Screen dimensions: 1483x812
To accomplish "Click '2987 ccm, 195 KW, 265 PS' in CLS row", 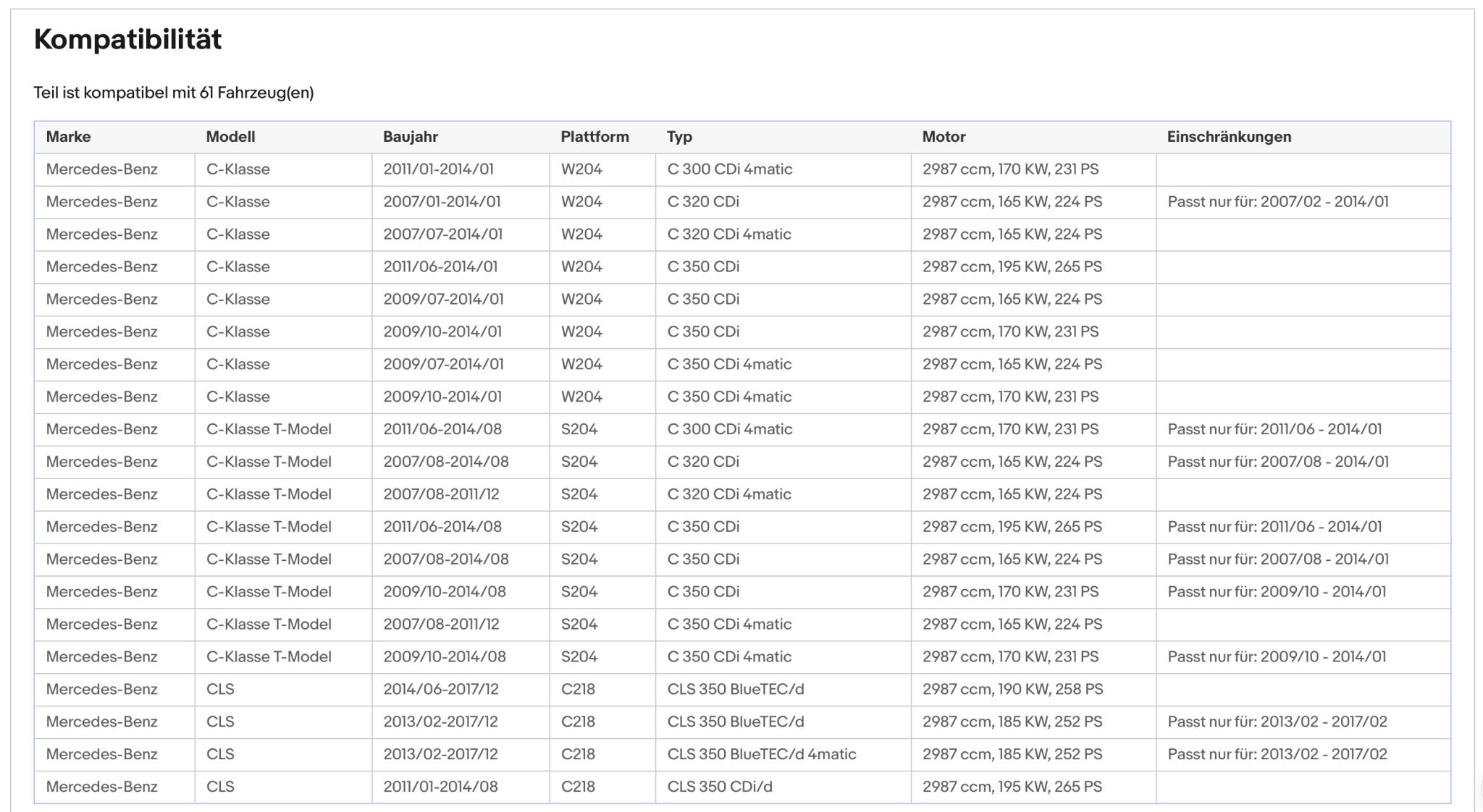I will [x=1012, y=787].
